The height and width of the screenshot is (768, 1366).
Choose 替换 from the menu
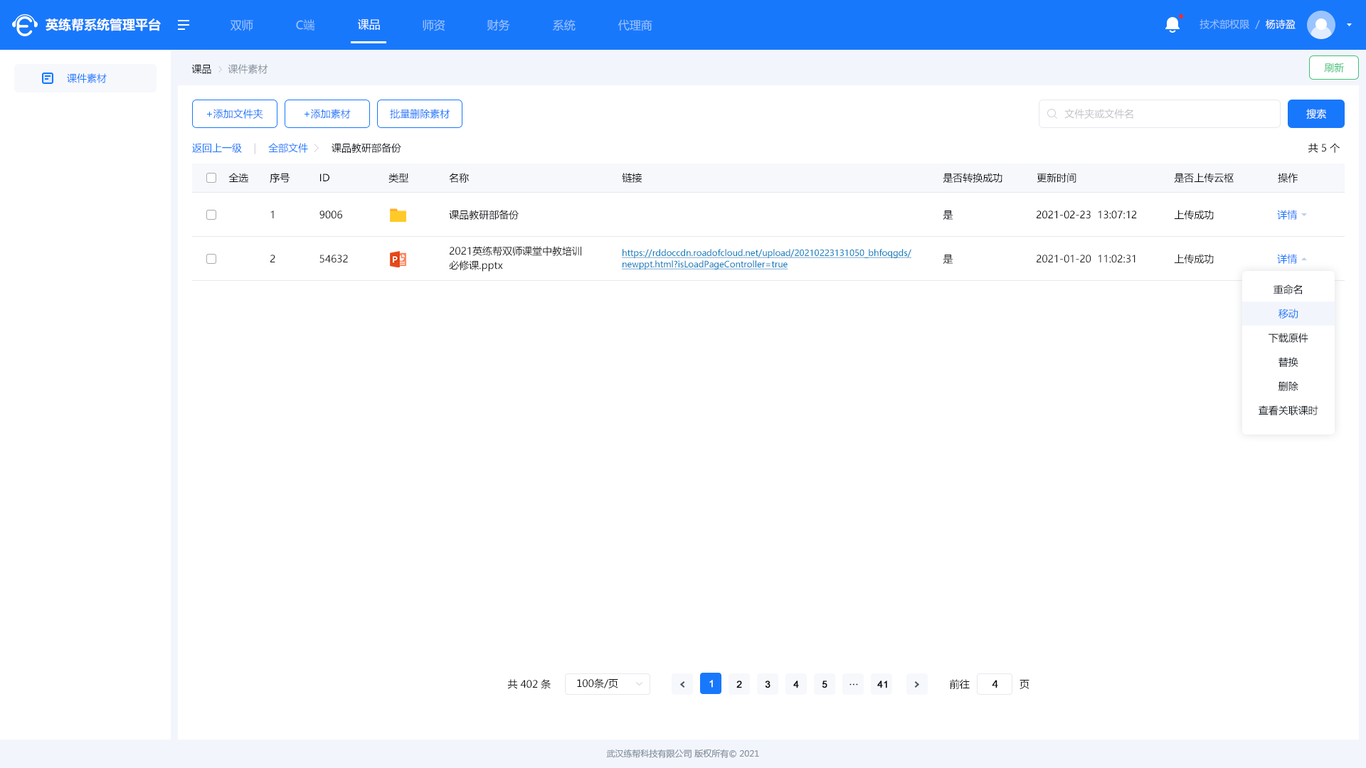[1288, 362]
